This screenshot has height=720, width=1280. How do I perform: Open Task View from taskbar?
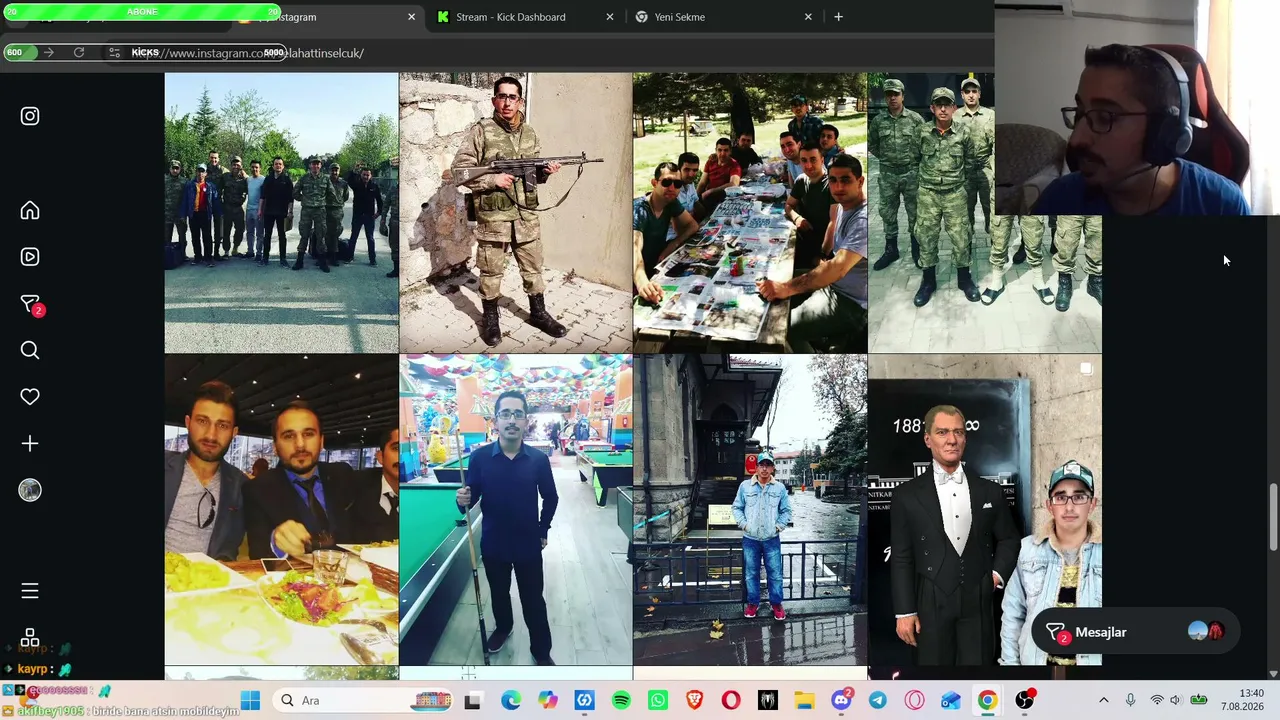(472, 701)
